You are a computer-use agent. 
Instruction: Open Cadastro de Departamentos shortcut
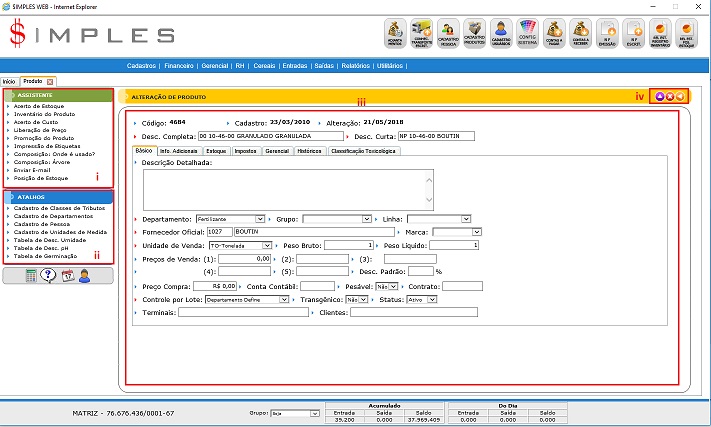coord(52,214)
